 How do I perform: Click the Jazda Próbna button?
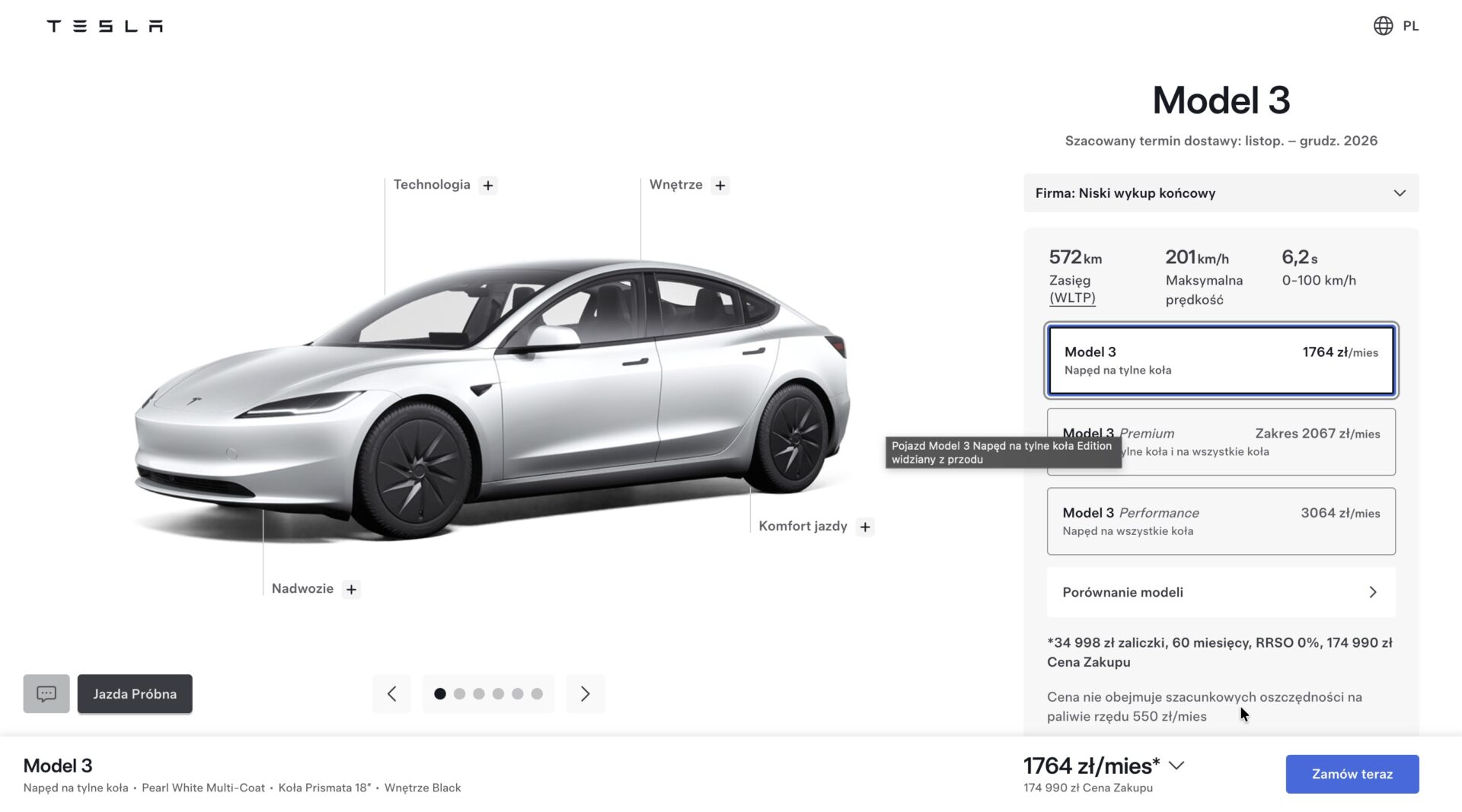coord(135,693)
